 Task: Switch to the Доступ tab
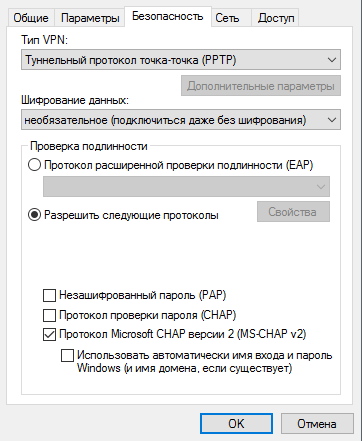pos(276,18)
